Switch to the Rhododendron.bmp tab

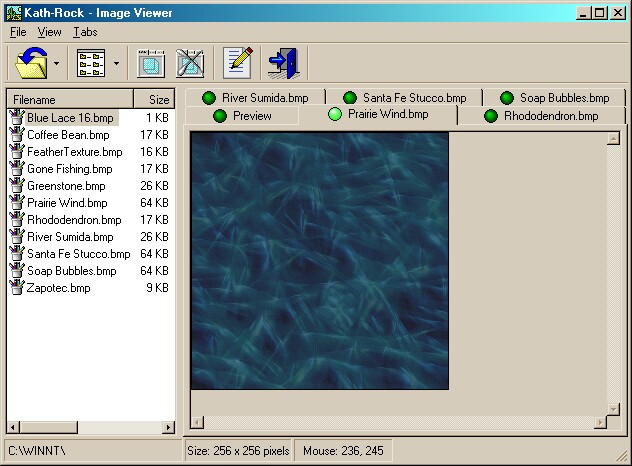pyautogui.click(x=541, y=116)
